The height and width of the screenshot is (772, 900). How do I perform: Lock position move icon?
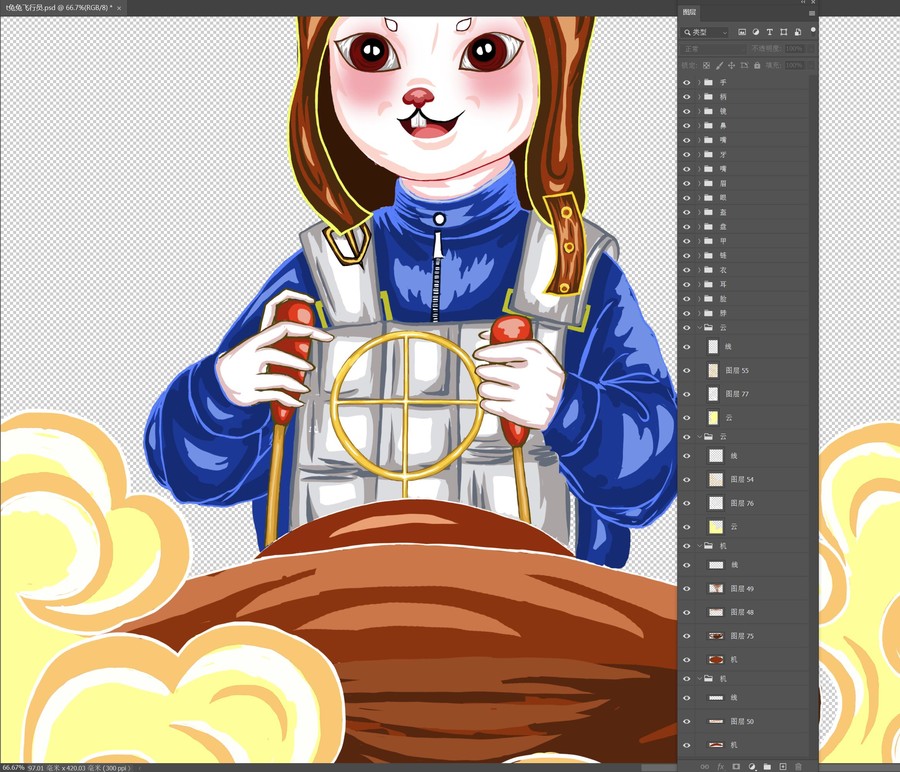click(732, 65)
